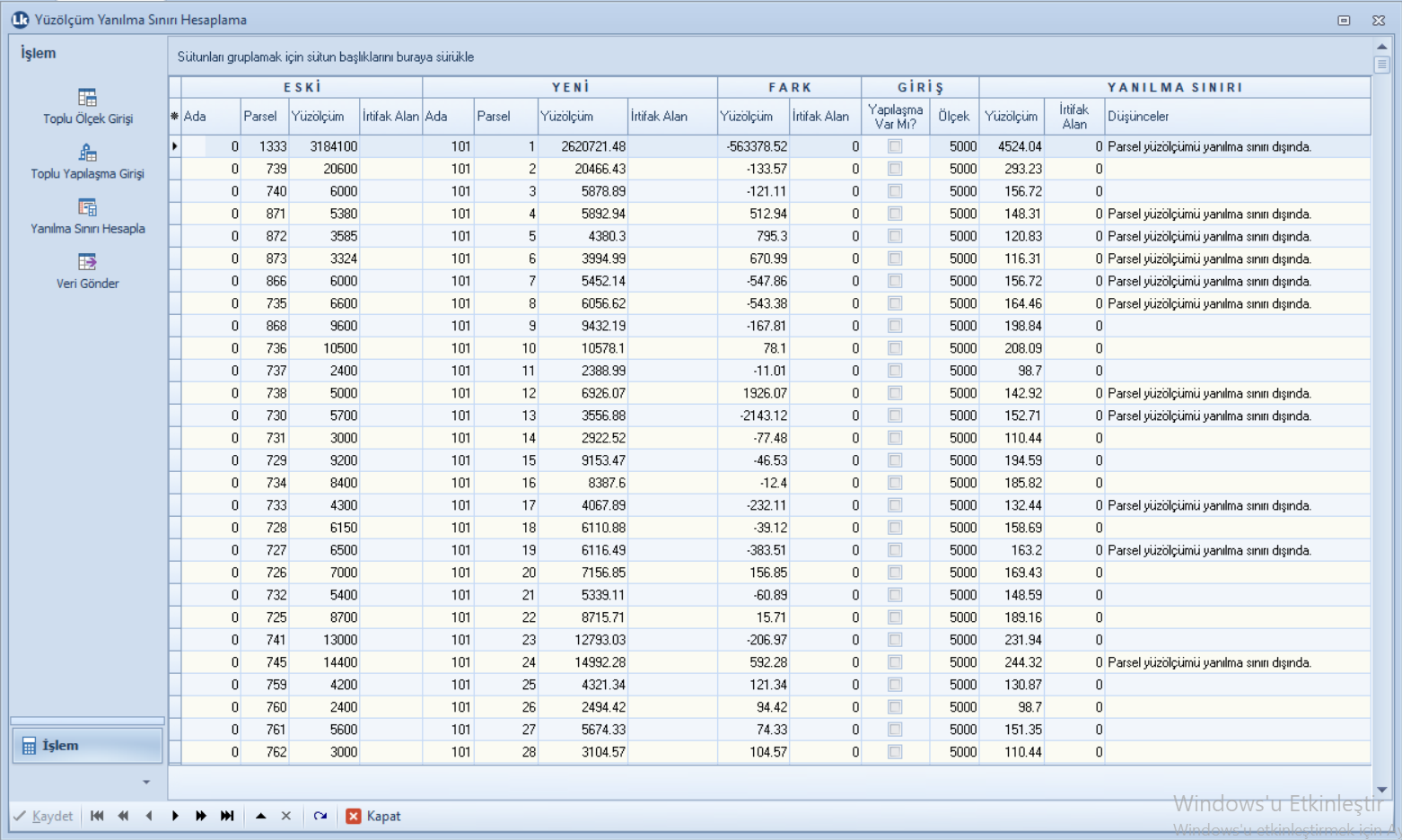The image size is (1402, 840).
Task: Click the FARK band header
Action: (790, 87)
